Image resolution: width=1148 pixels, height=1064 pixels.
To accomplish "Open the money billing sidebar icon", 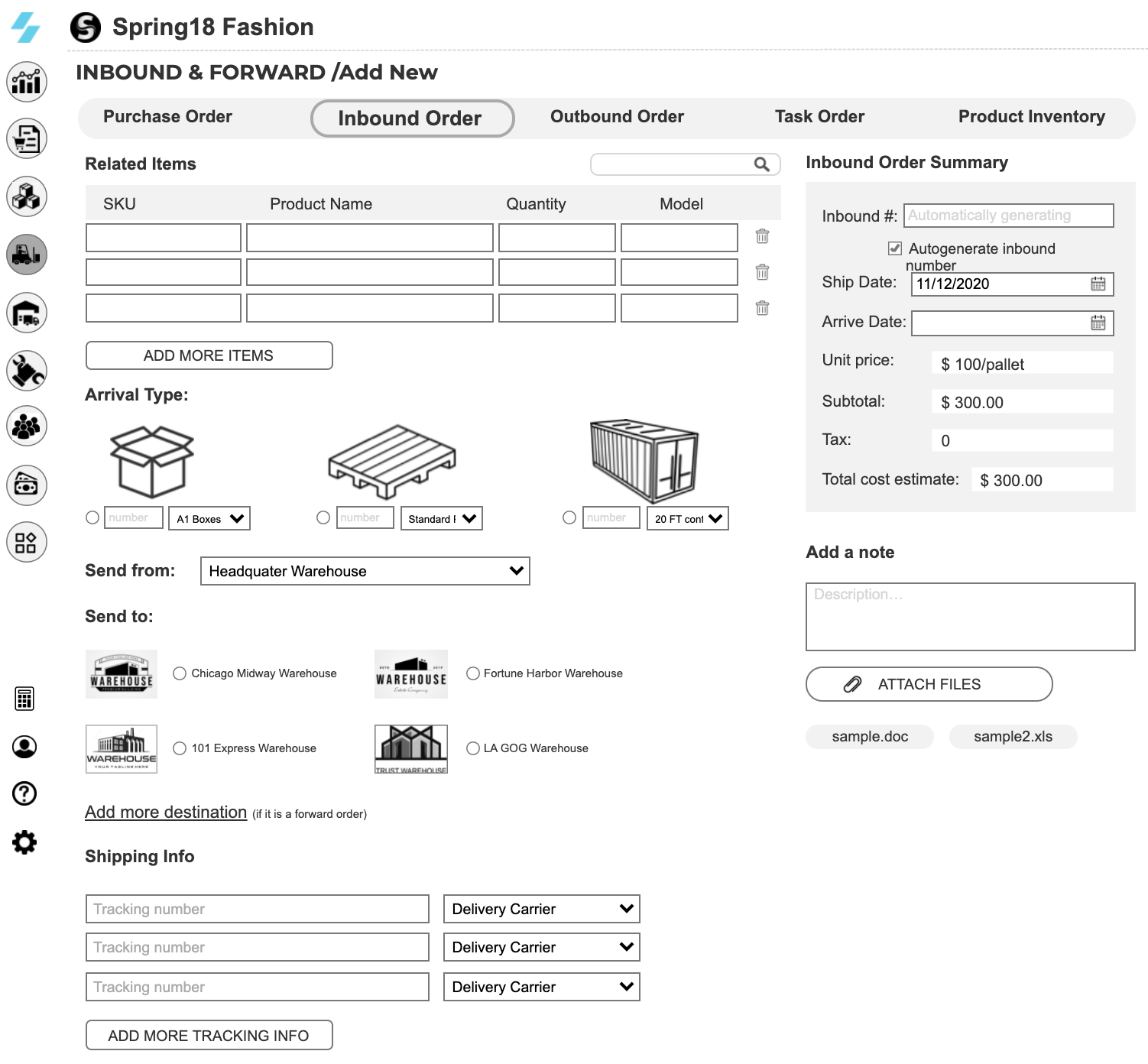I will [x=27, y=485].
